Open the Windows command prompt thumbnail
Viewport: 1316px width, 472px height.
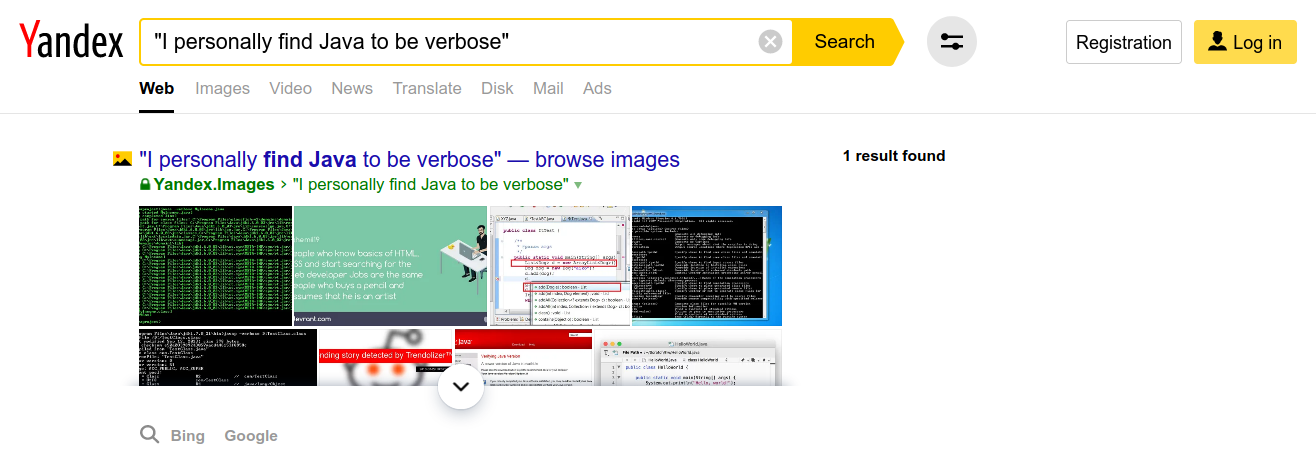(707, 266)
